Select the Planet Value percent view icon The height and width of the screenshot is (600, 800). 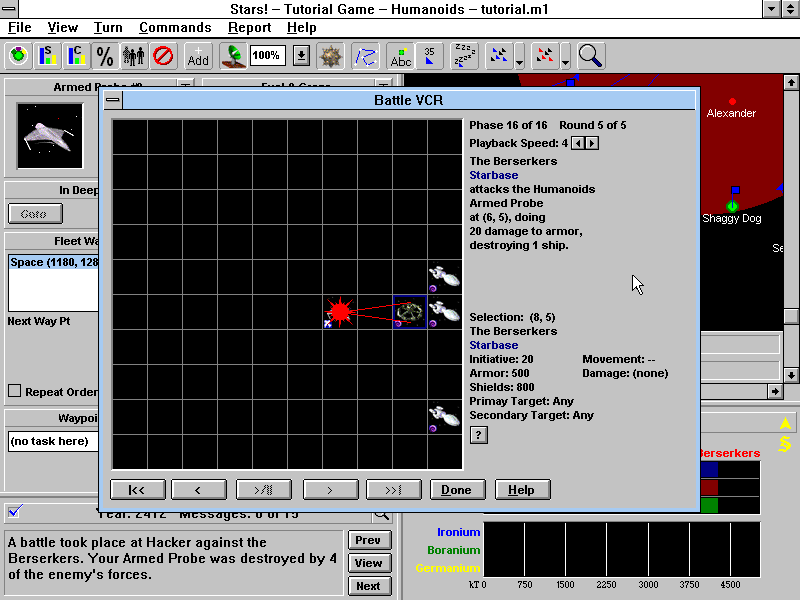pos(105,56)
